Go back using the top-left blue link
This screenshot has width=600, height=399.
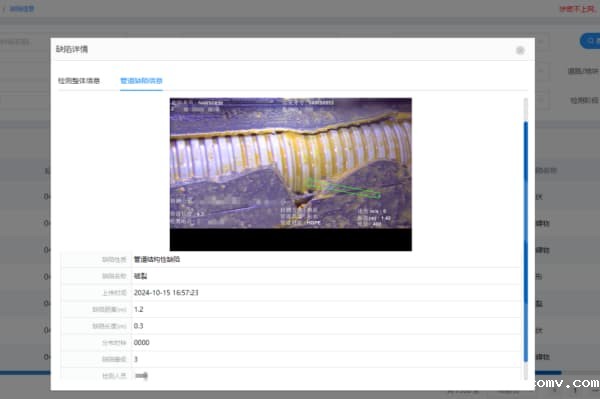[20, 8]
